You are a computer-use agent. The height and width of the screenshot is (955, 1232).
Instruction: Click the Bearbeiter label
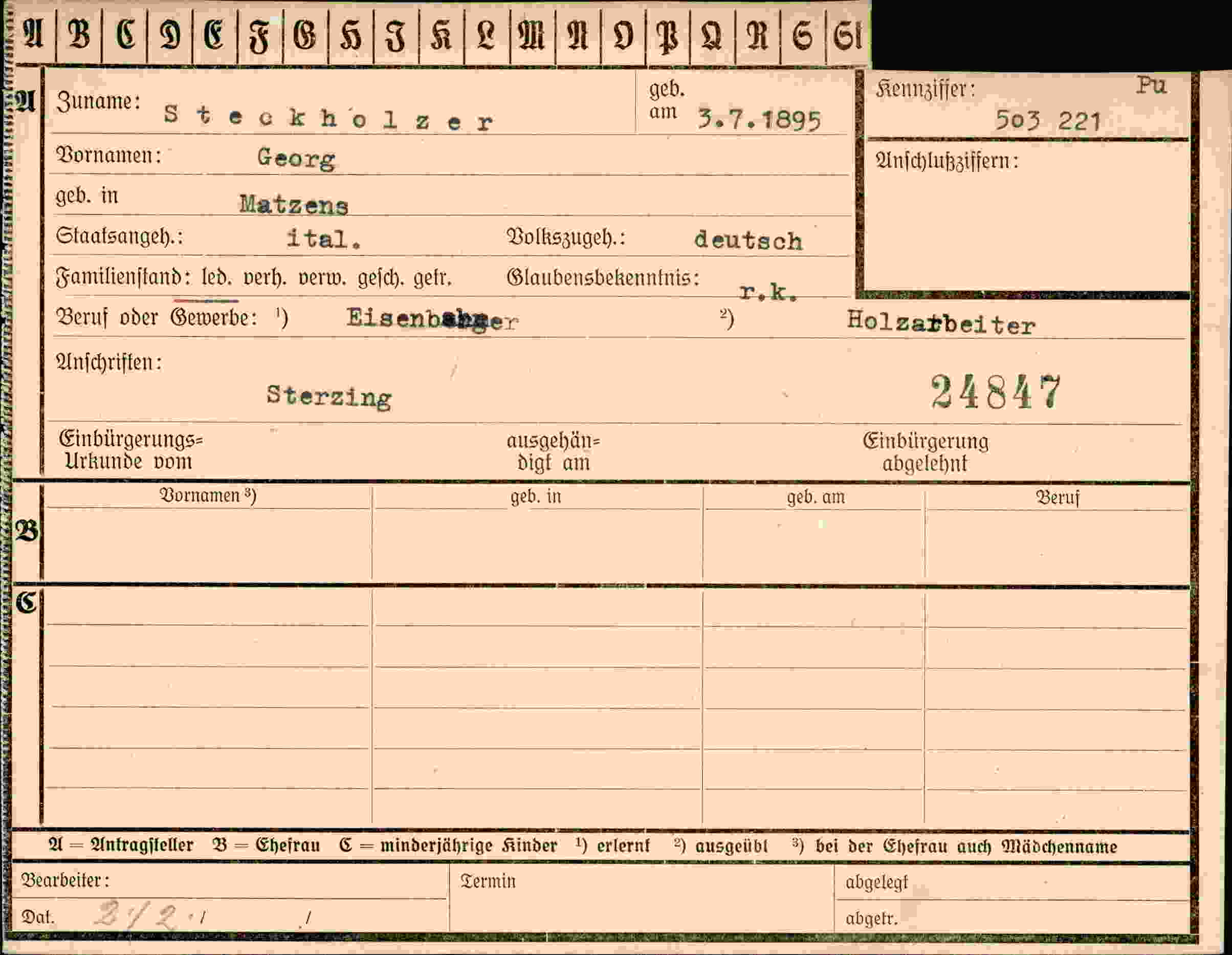(x=65, y=880)
